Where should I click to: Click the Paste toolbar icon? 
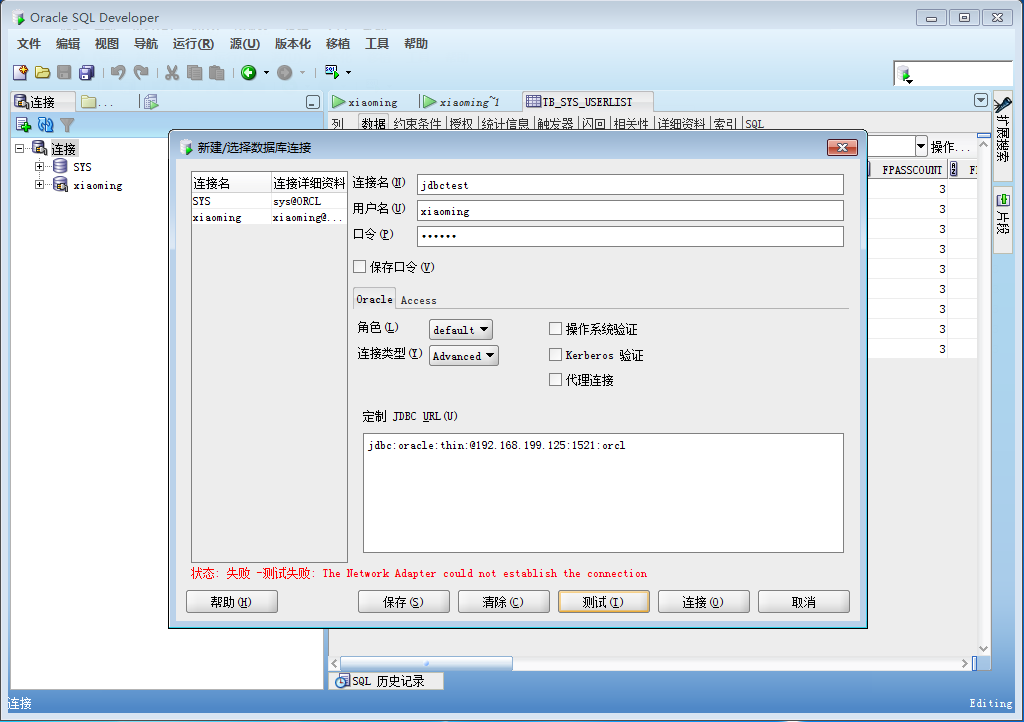pyautogui.click(x=217, y=72)
